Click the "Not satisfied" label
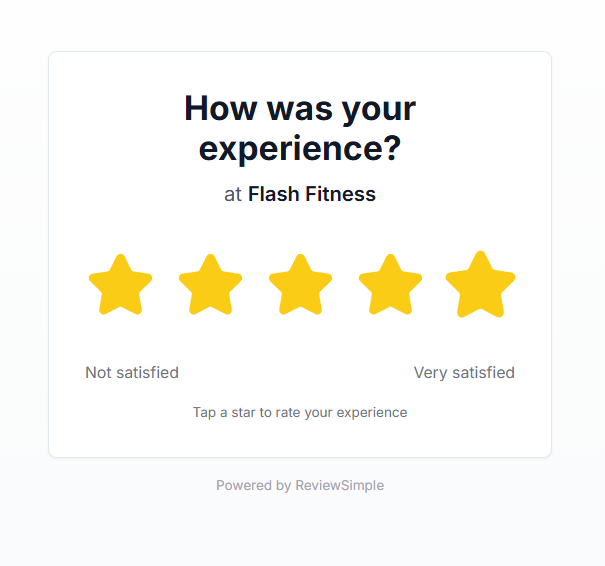 click(x=132, y=373)
